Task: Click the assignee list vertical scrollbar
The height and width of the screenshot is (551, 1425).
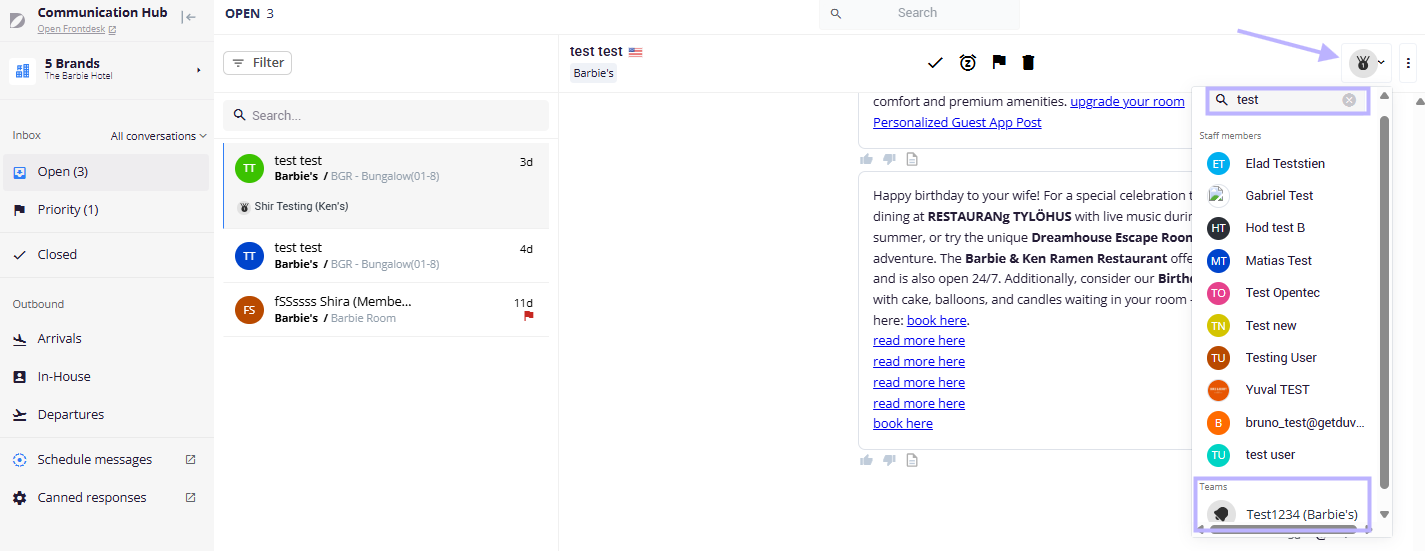Action: pos(1385,302)
